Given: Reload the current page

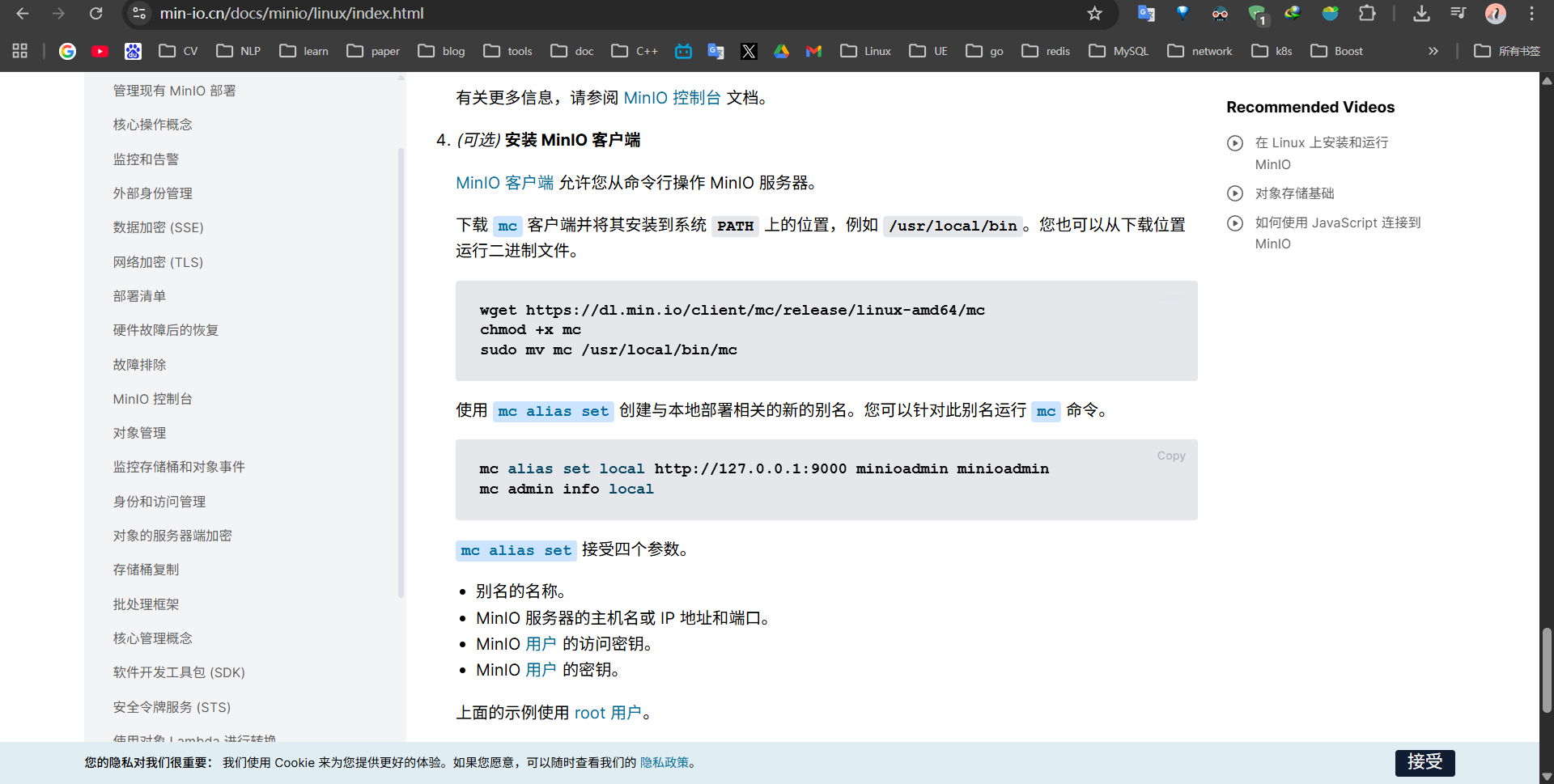Looking at the screenshot, I should pos(96,14).
